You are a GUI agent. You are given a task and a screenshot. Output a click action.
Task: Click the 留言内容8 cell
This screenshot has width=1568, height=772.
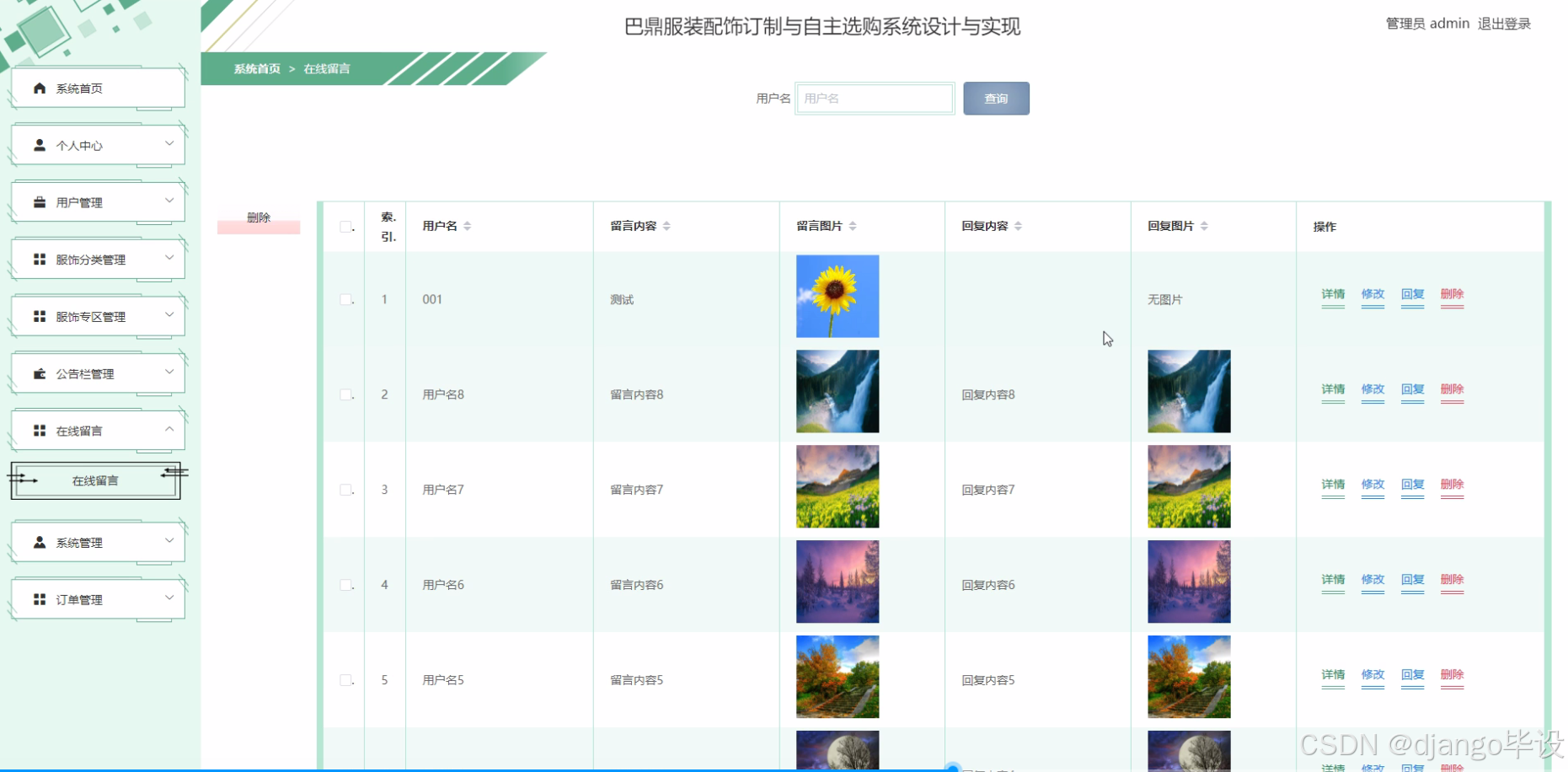tap(637, 394)
